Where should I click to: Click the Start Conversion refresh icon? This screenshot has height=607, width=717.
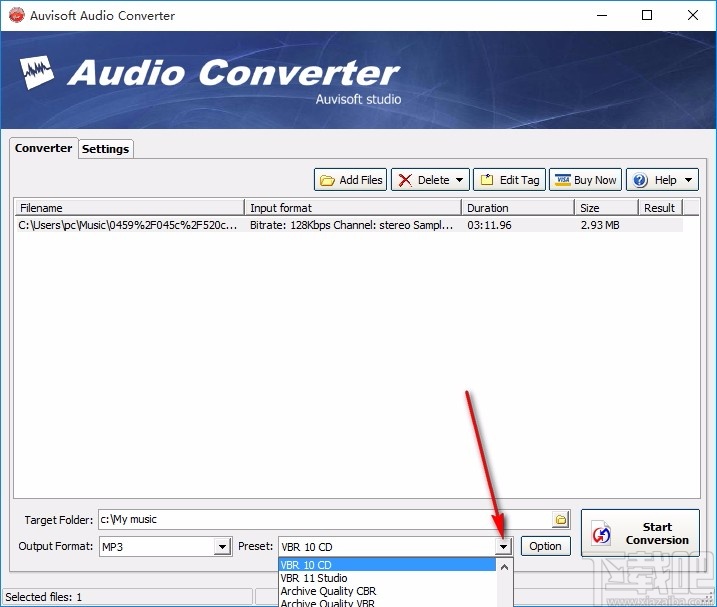(x=601, y=534)
